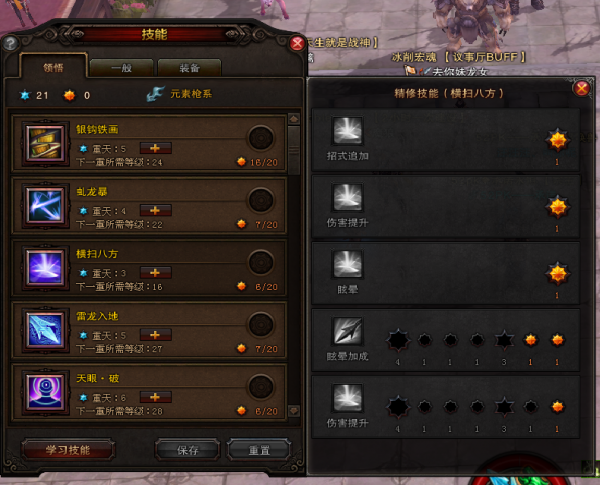Click the 重置 reset button

coord(259,450)
